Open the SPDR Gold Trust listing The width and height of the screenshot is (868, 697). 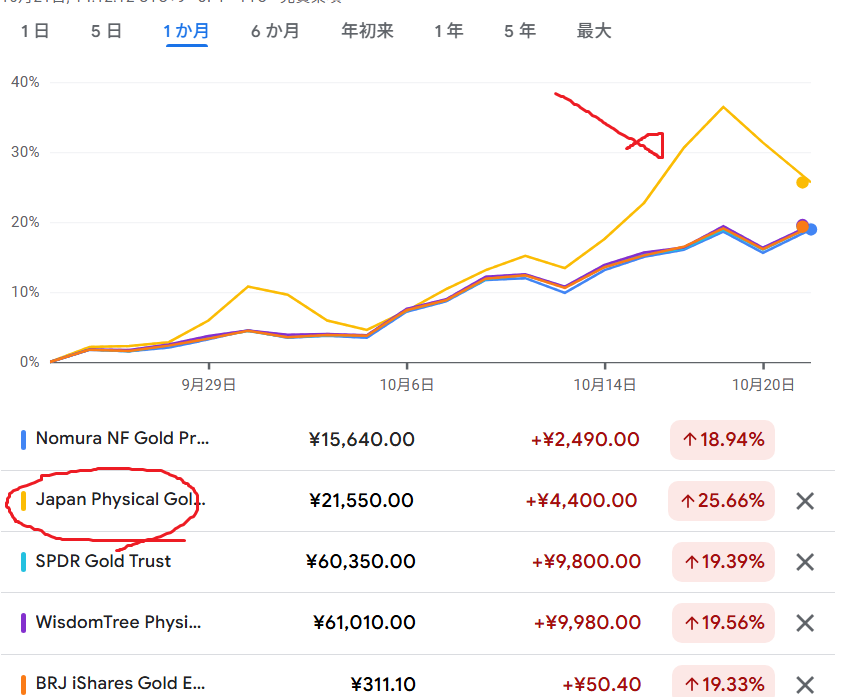pos(103,561)
